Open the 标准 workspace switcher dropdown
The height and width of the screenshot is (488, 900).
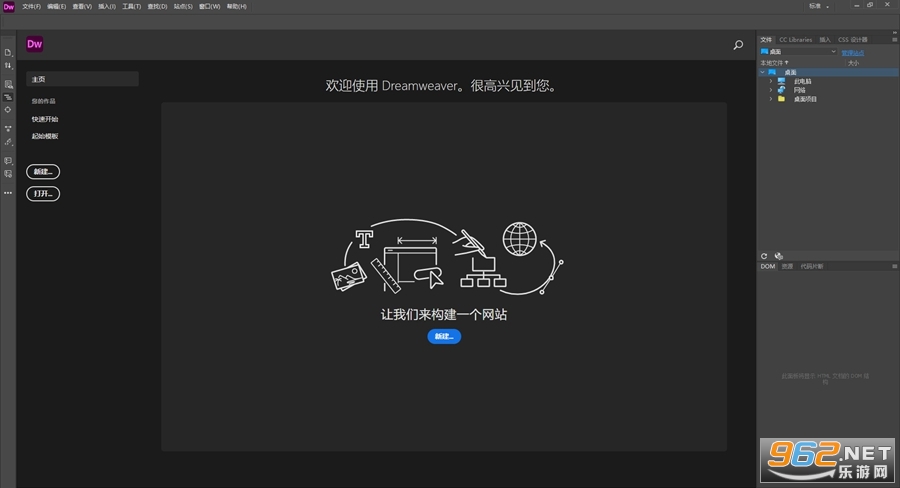tap(819, 6)
